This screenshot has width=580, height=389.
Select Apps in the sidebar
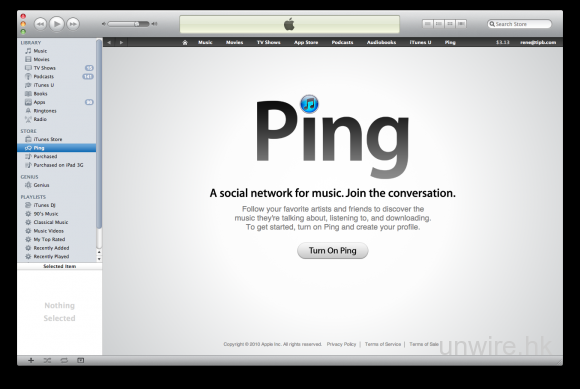coord(57,102)
